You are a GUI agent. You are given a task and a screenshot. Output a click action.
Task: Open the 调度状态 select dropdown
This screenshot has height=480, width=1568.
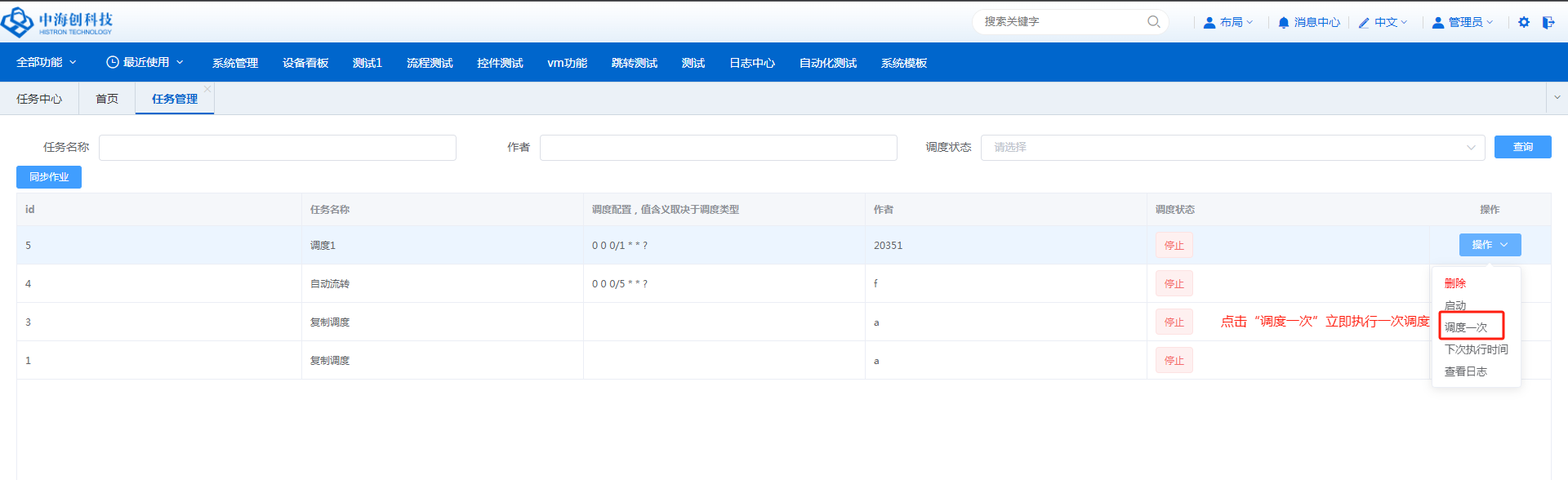(x=1232, y=147)
